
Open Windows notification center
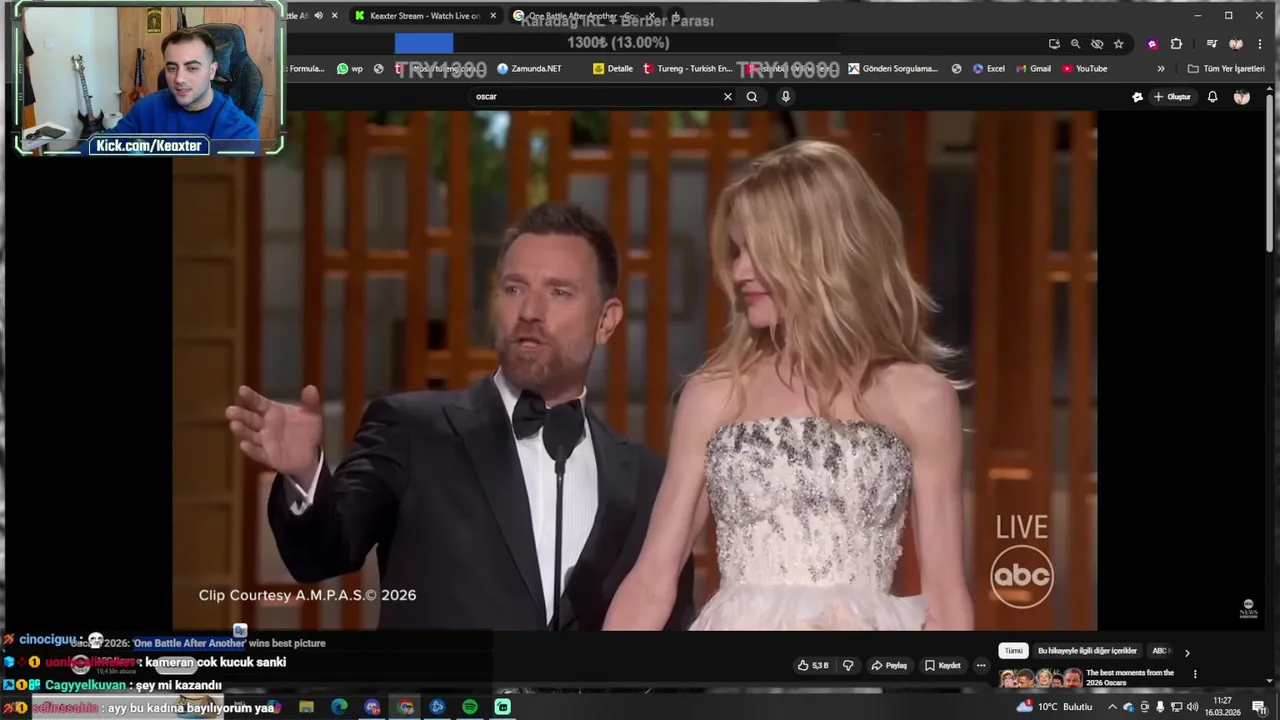pos(1259,707)
